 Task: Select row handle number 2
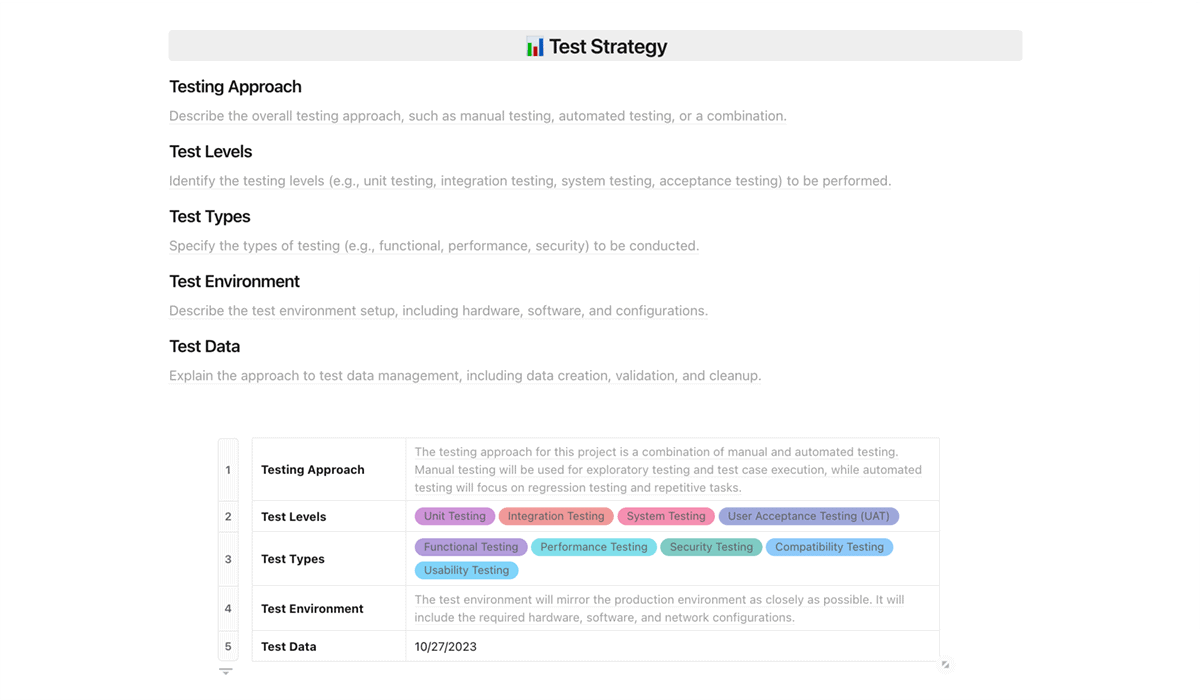click(228, 517)
